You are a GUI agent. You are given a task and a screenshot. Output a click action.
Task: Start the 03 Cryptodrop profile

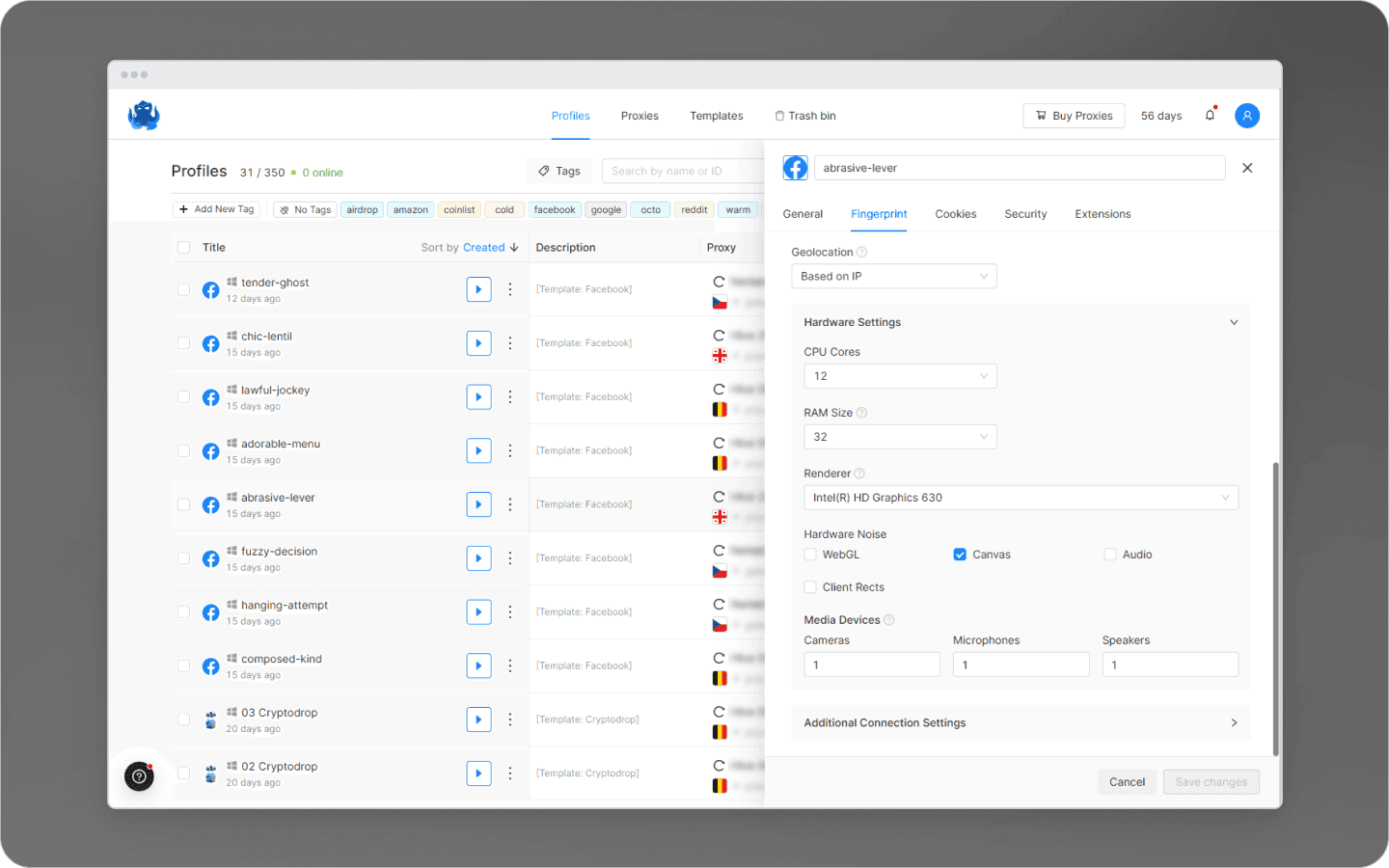(479, 719)
